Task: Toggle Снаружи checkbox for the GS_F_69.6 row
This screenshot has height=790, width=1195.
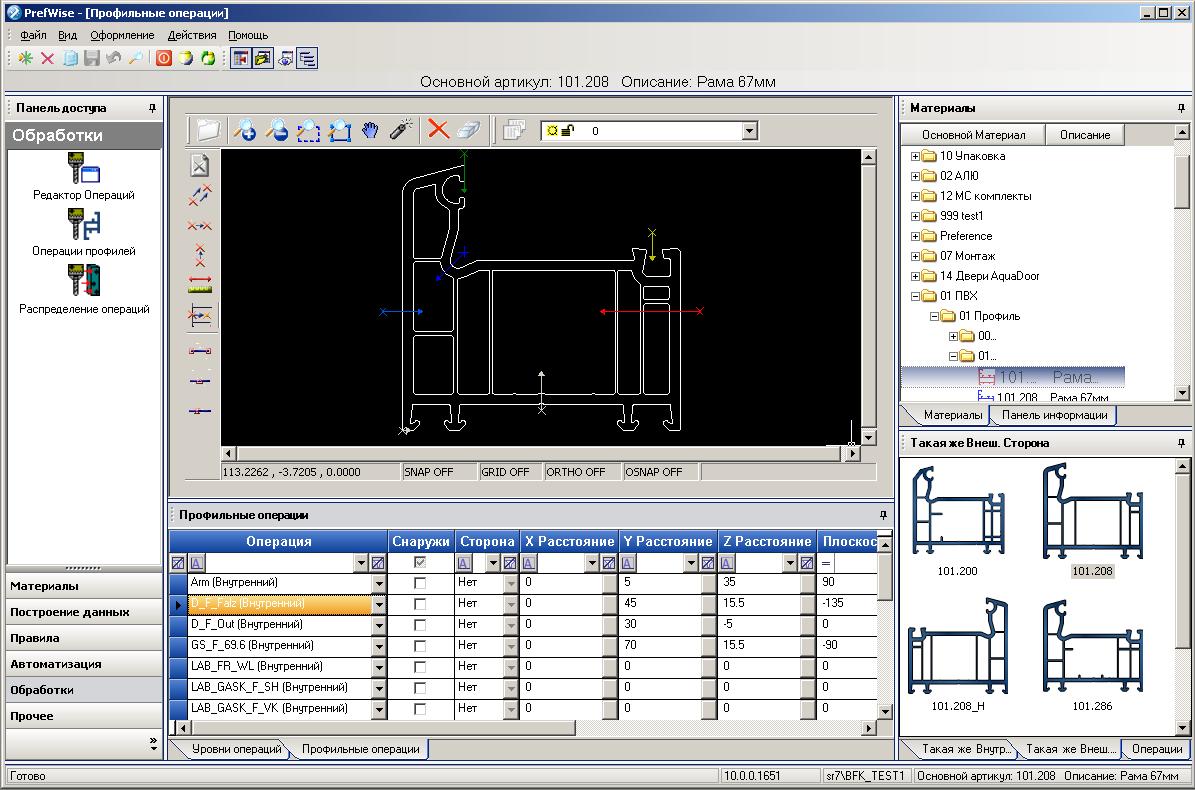Action: 419,646
